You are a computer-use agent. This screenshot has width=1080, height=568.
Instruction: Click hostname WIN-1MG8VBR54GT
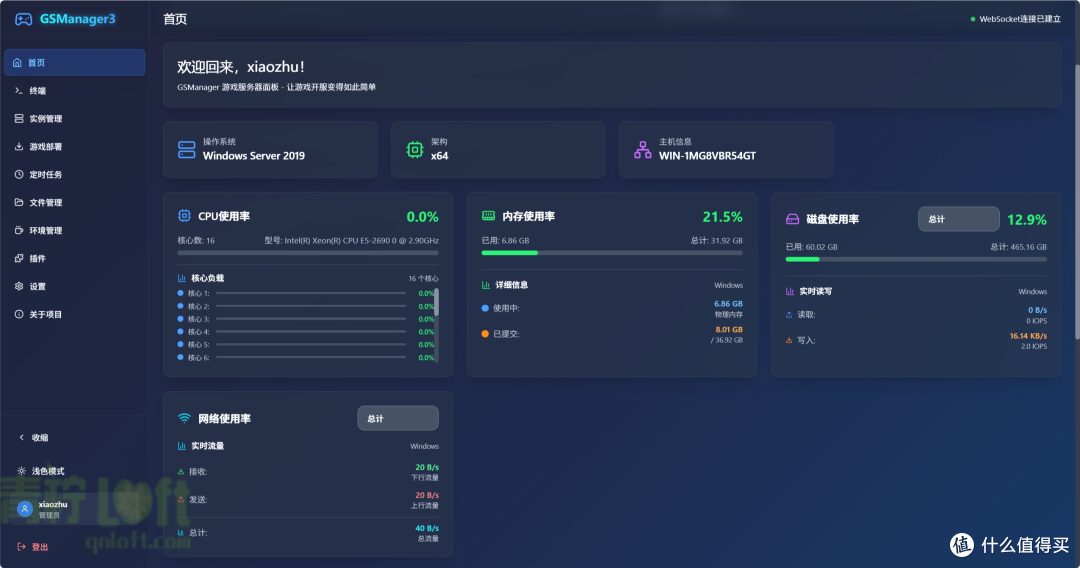coord(707,156)
